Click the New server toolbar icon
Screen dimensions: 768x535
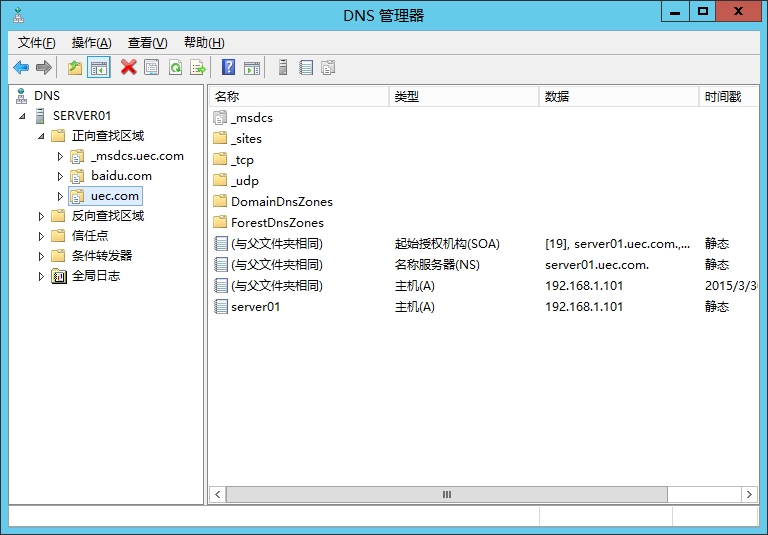pyautogui.click(x=283, y=67)
